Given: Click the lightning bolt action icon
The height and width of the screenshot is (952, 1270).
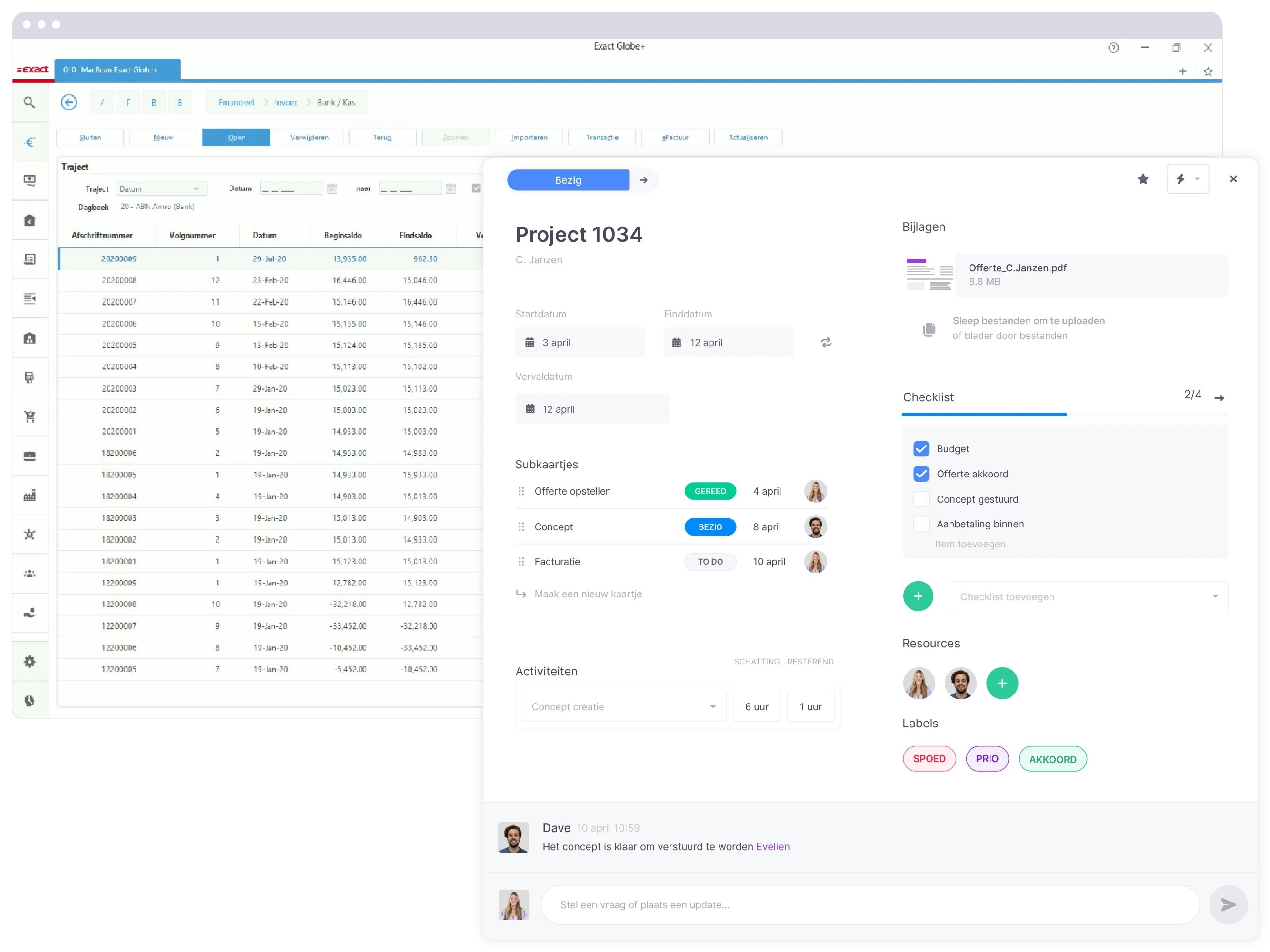Looking at the screenshot, I should 1180,179.
